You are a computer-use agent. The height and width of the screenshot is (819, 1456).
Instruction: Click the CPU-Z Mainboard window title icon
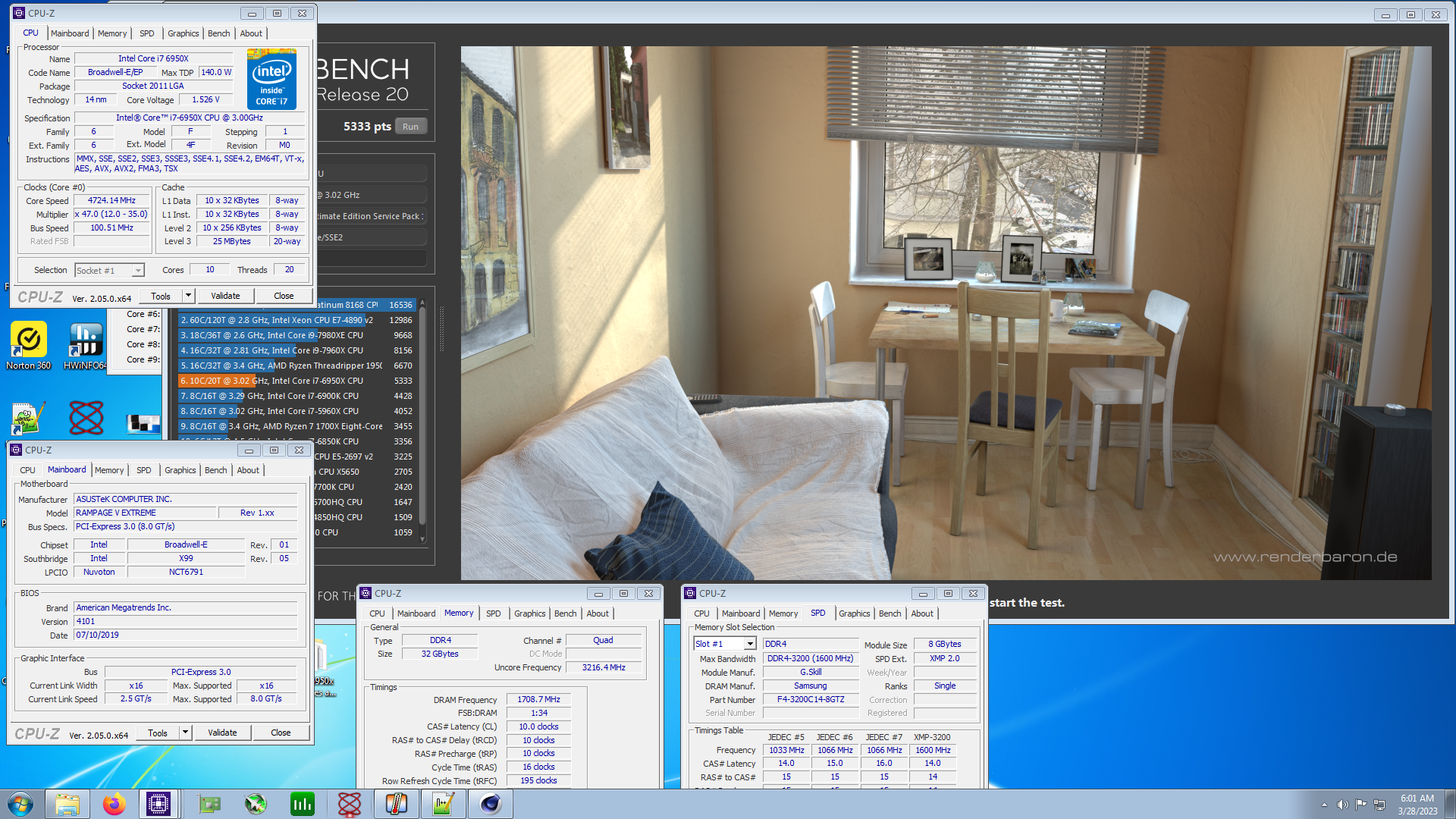(x=16, y=450)
